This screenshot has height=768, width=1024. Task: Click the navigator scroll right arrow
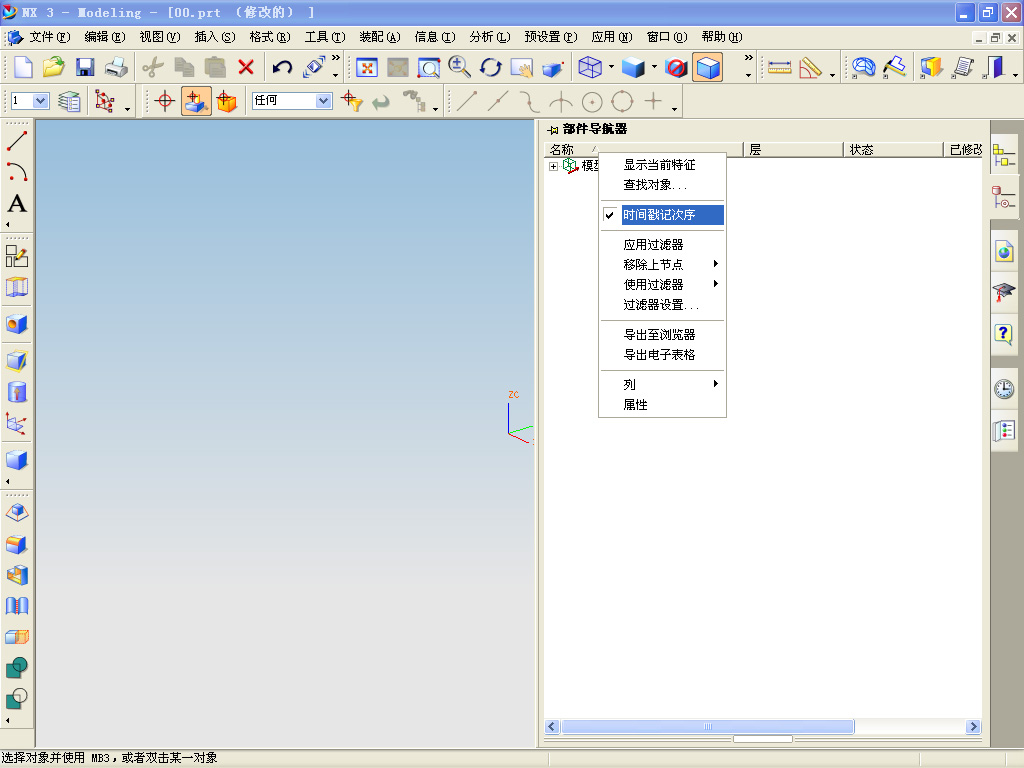(974, 726)
